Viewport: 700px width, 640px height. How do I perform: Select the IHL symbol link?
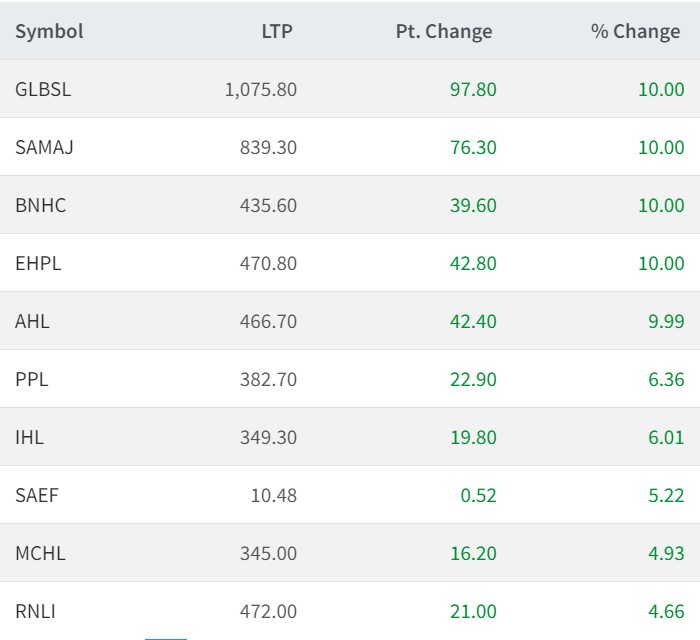tap(30, 437)
